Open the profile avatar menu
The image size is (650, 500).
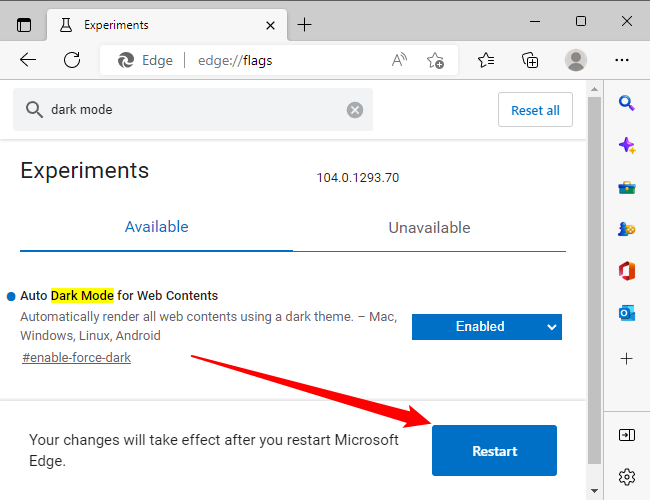pos(576,60)
